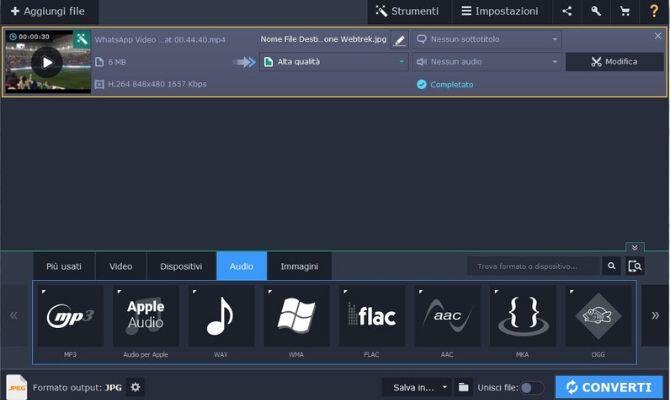The height and width of the screenshot is (400, 670).
Task: Open the share icon in top bar
Action: pyautogui.click(x=567, y=12)
